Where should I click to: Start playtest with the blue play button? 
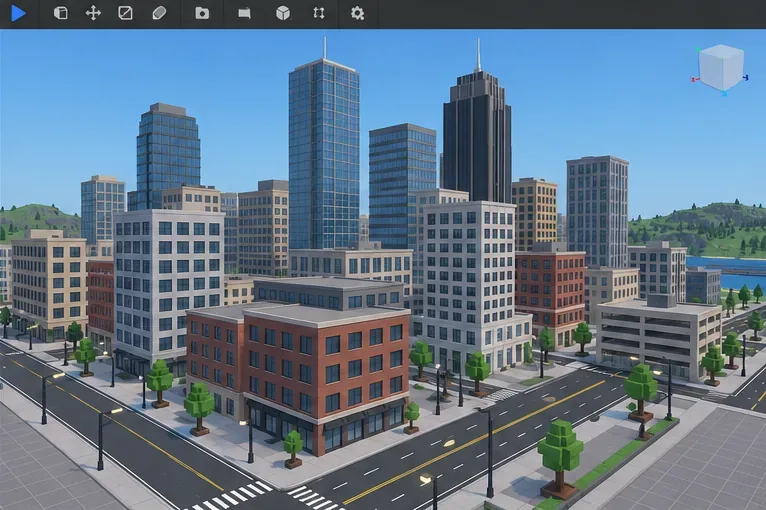click(x=18, y=13)
